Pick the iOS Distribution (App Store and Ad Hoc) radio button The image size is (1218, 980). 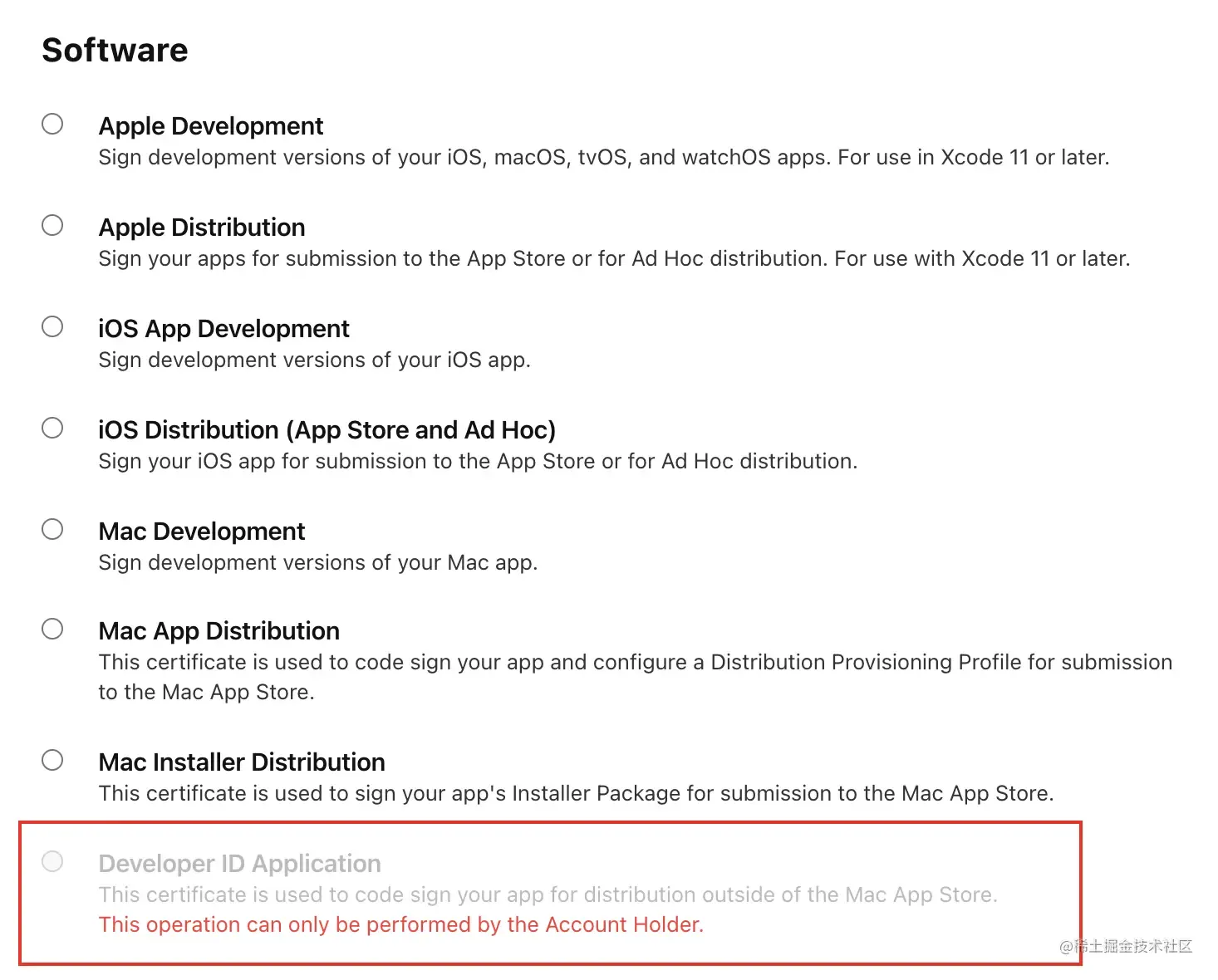coord(52,428)
